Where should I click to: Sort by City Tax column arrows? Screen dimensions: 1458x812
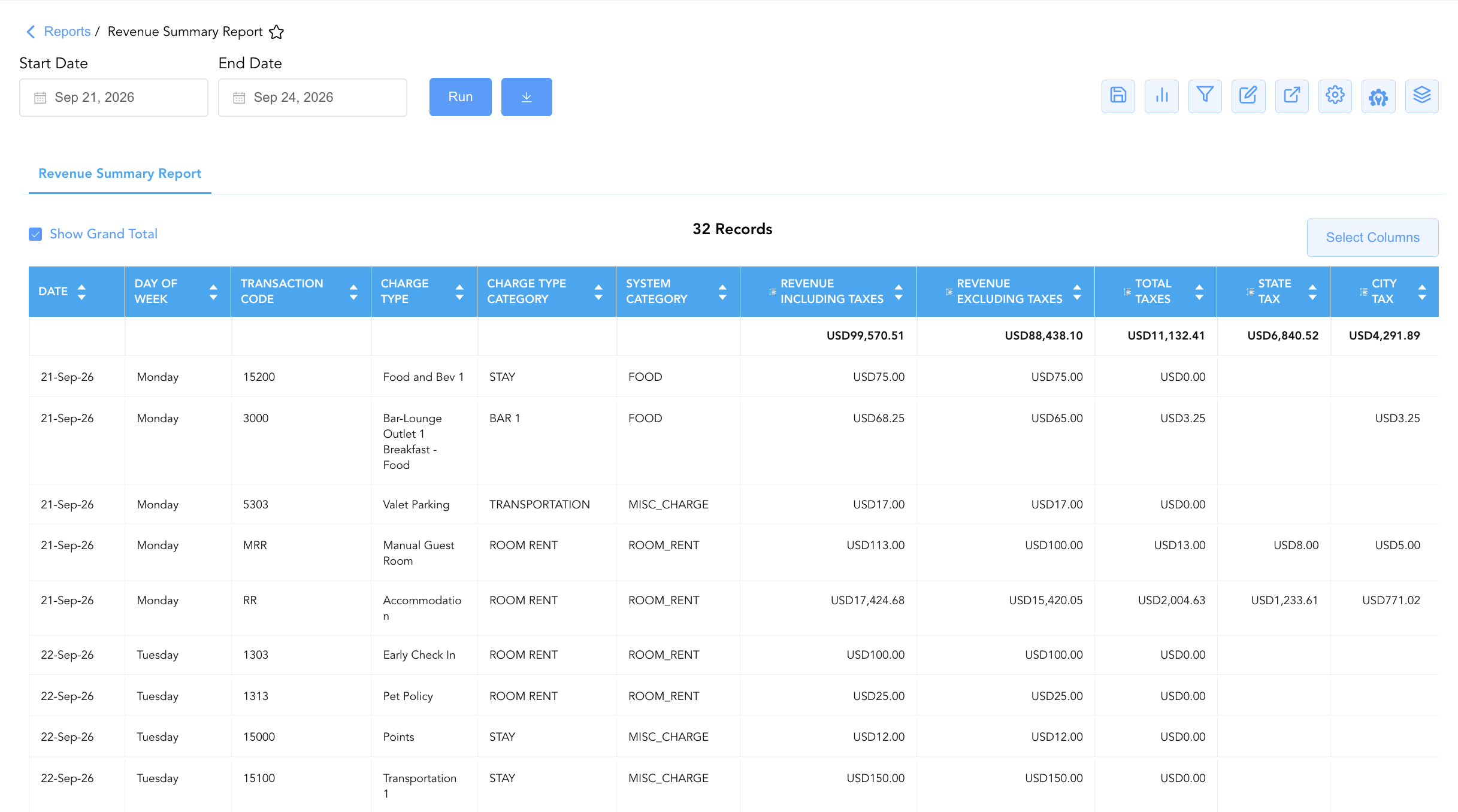tap(1422, 292)
